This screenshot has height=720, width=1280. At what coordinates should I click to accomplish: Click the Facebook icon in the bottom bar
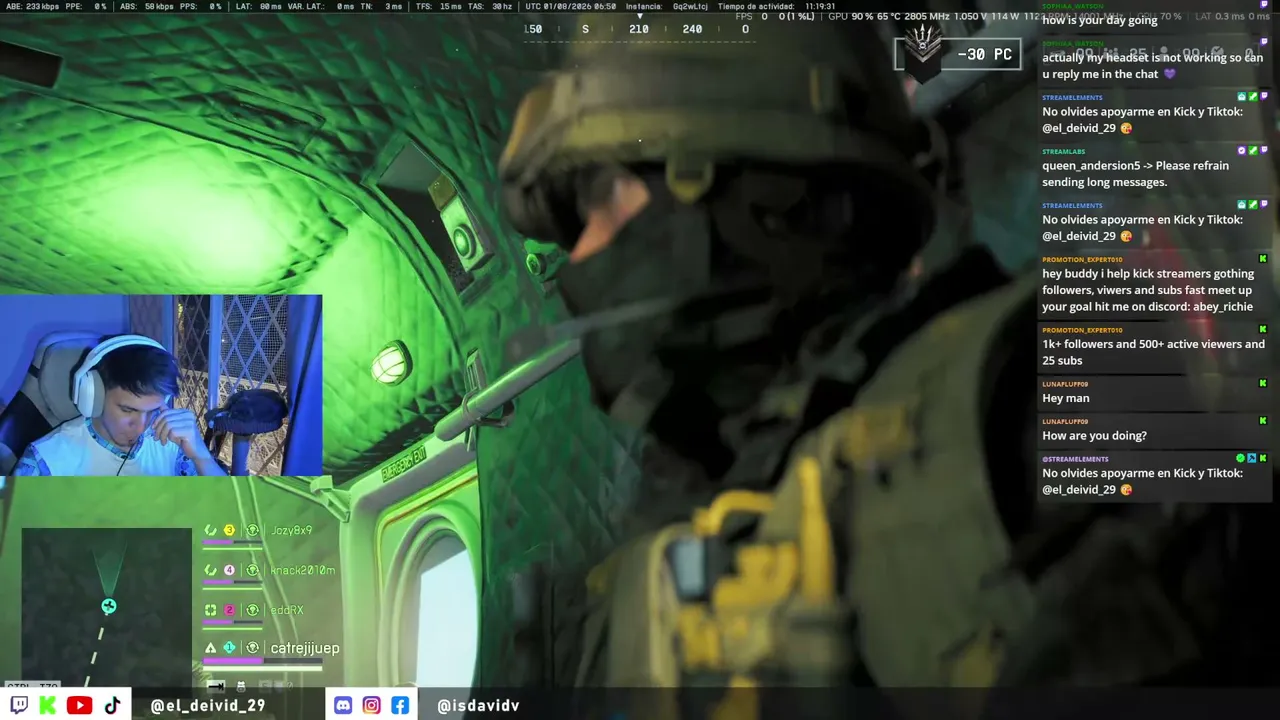pyautogui.click(x=400, y=705)
